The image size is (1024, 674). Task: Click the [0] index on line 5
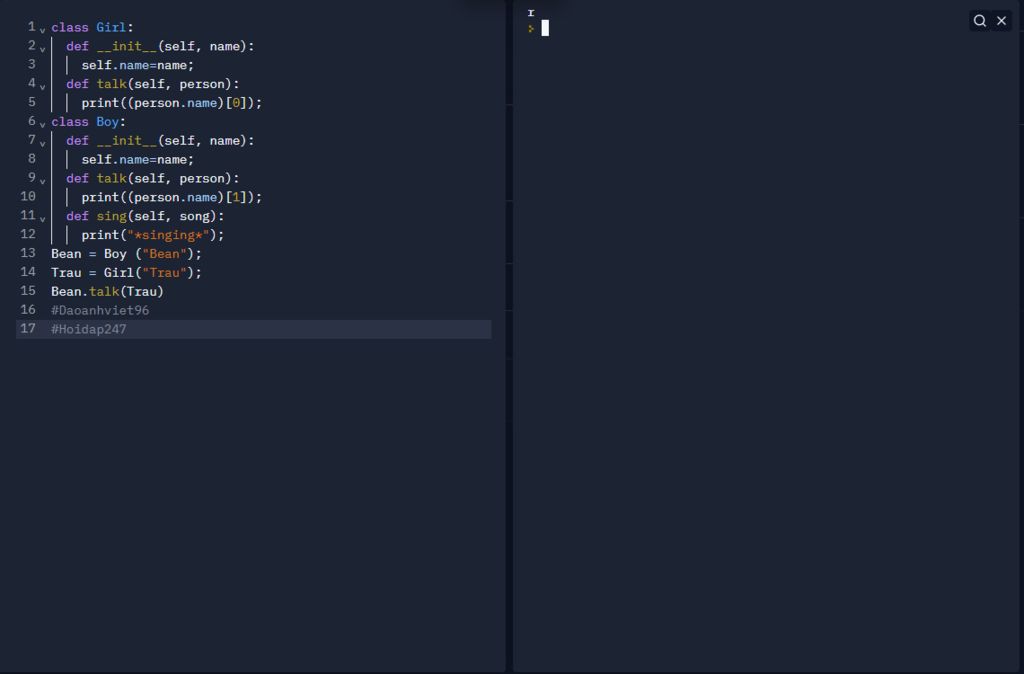236,103
